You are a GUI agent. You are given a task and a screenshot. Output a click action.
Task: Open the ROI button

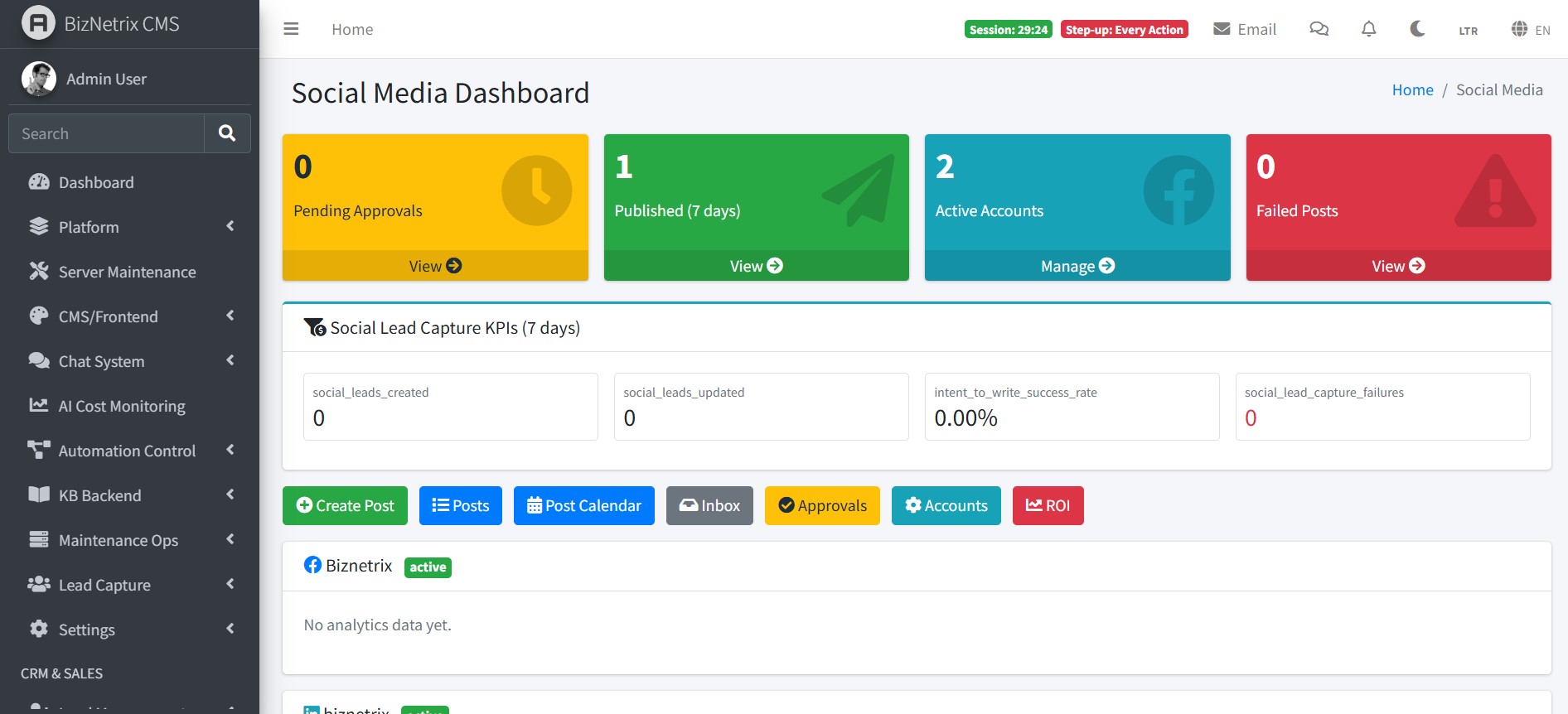(1048, 505)
